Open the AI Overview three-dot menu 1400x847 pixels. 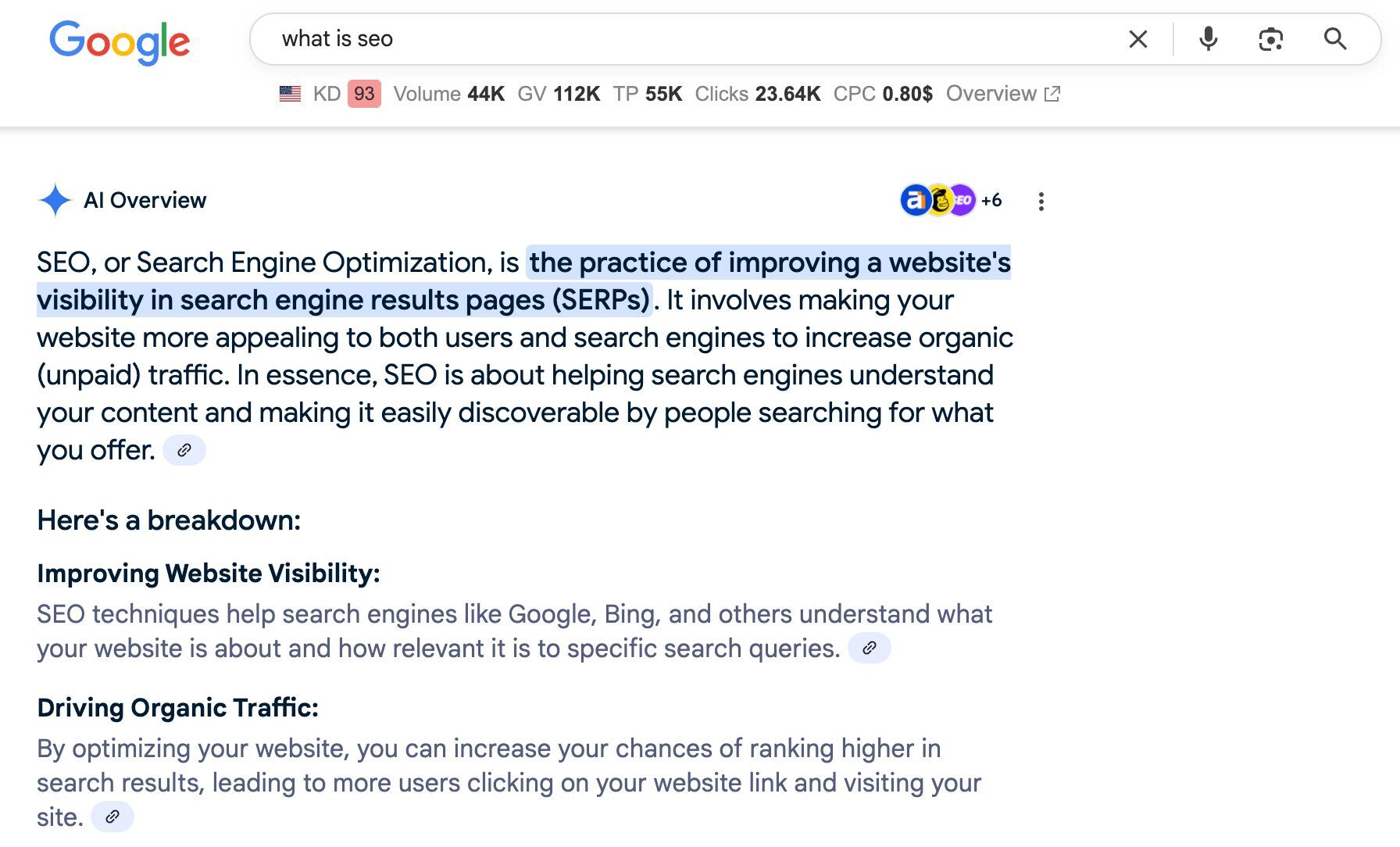pos(1041,201)
